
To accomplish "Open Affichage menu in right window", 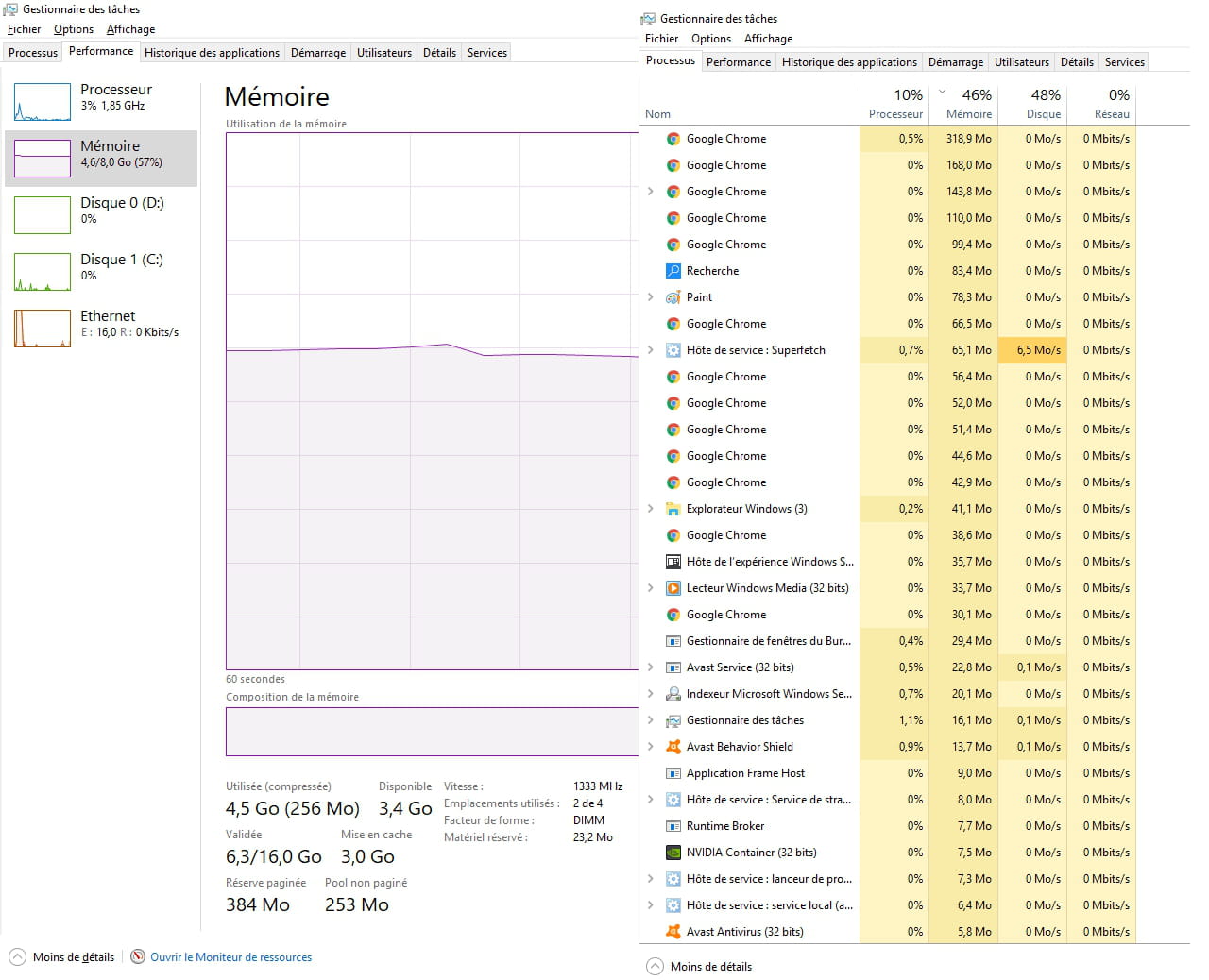I will click(x=768, y=39).
